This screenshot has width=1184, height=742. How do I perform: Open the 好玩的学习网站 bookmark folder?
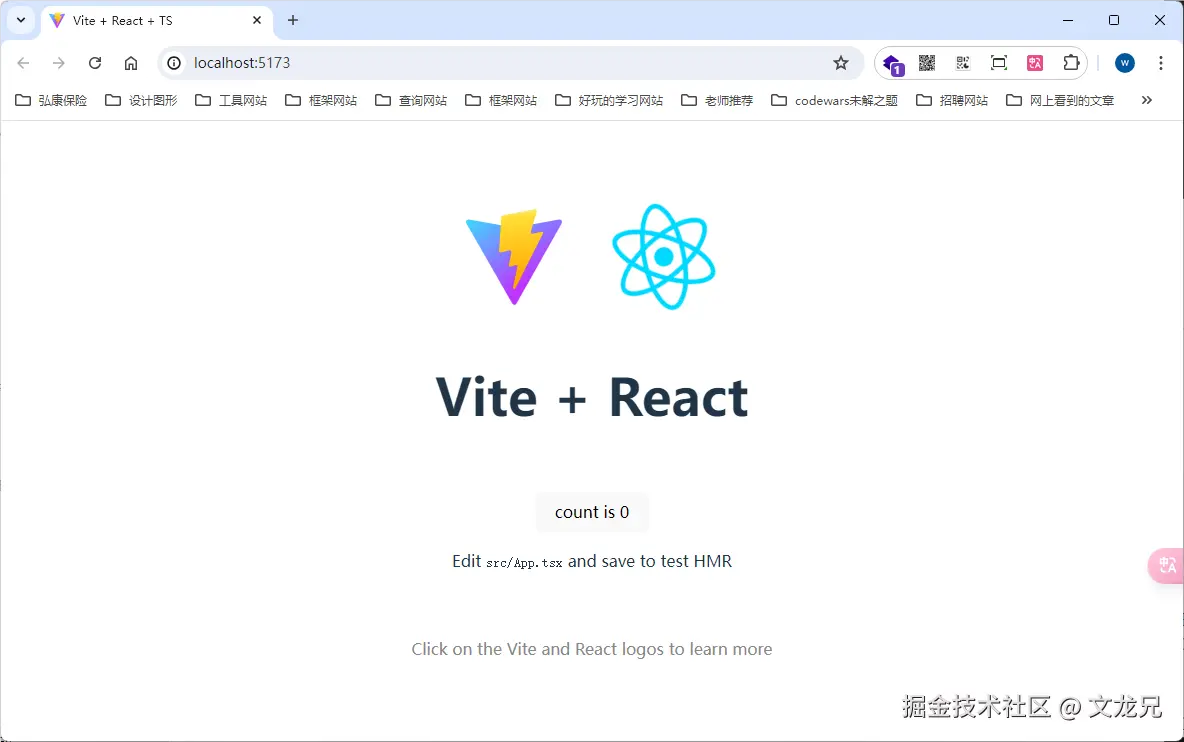[609, 100]
